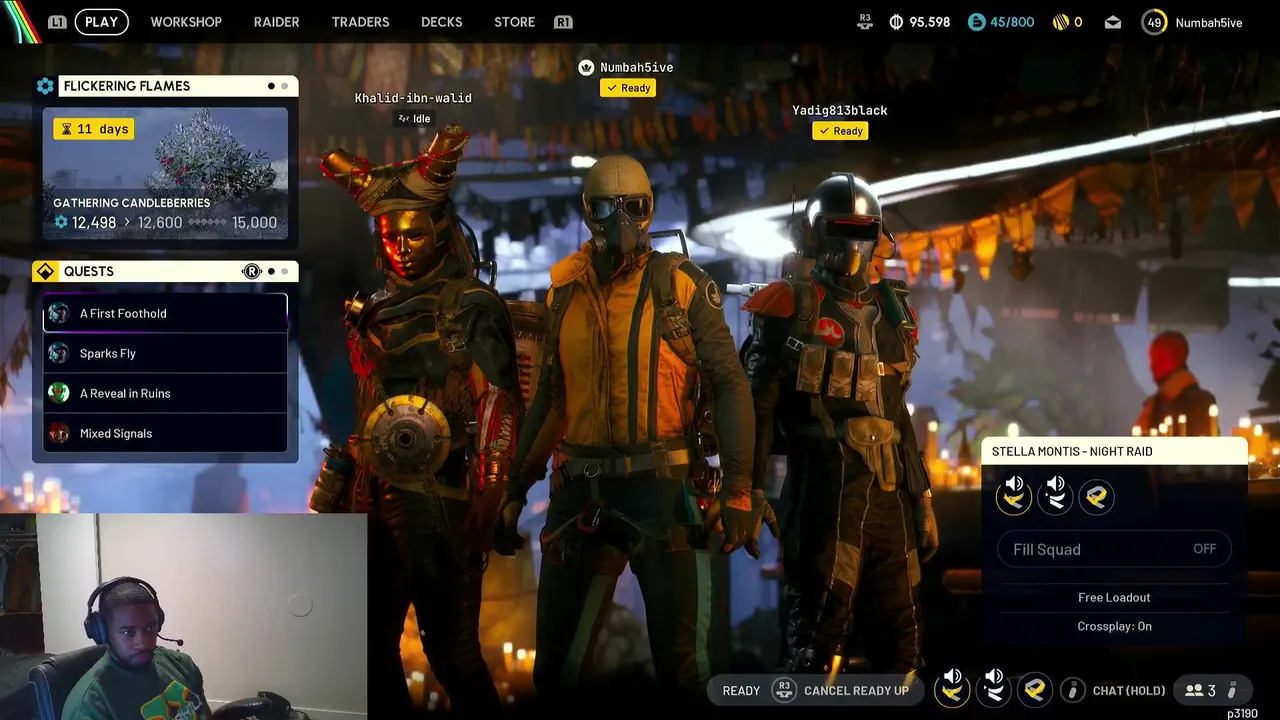Open the STORE tab

point(515,22)
